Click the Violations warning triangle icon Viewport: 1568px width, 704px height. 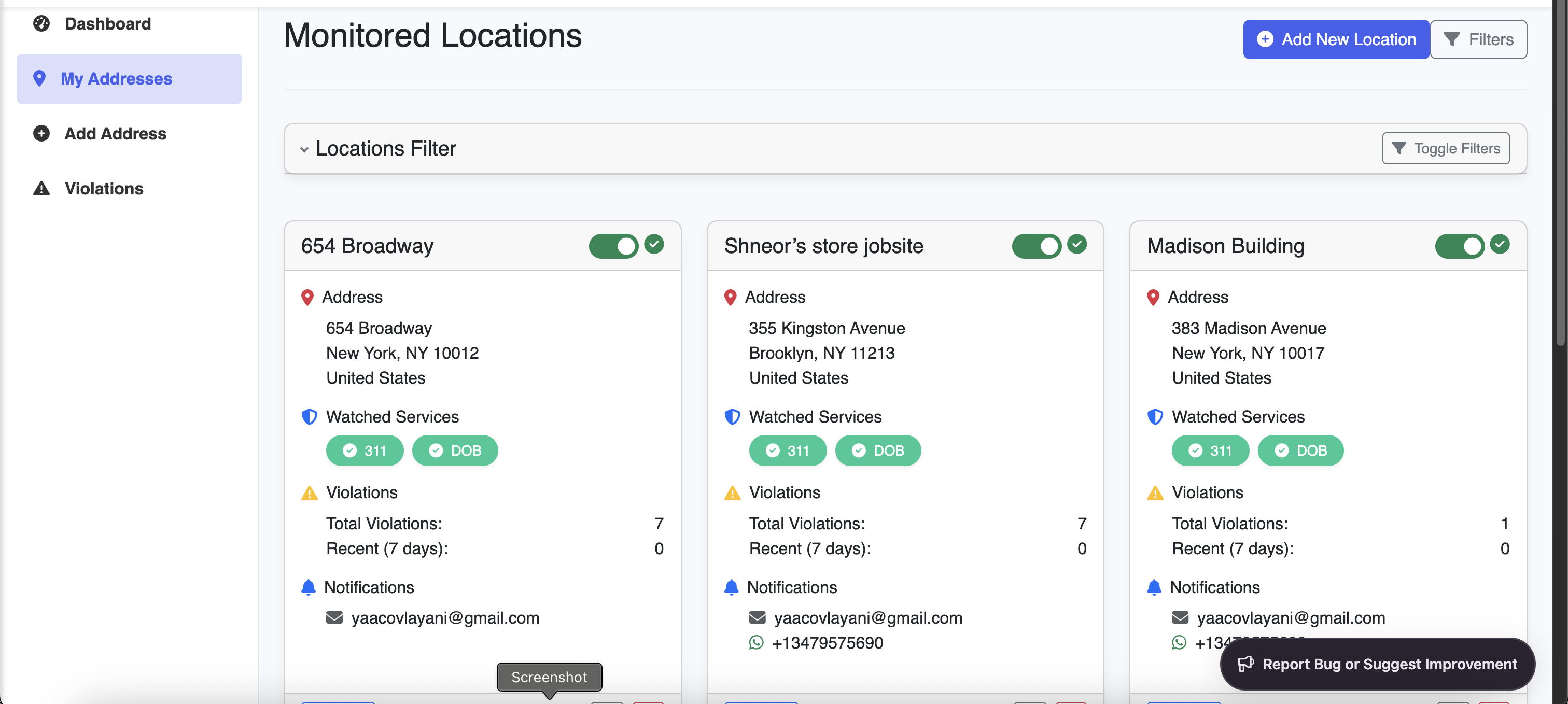point(41,189)
